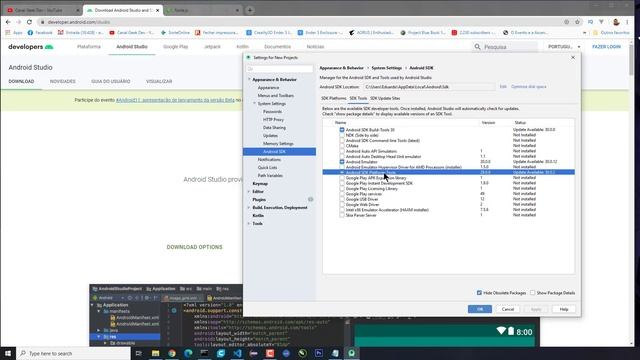Expand the java folder in project tree
Viewport: 640px width, 360px height.
pyautogui.click(x=99, y=330)
